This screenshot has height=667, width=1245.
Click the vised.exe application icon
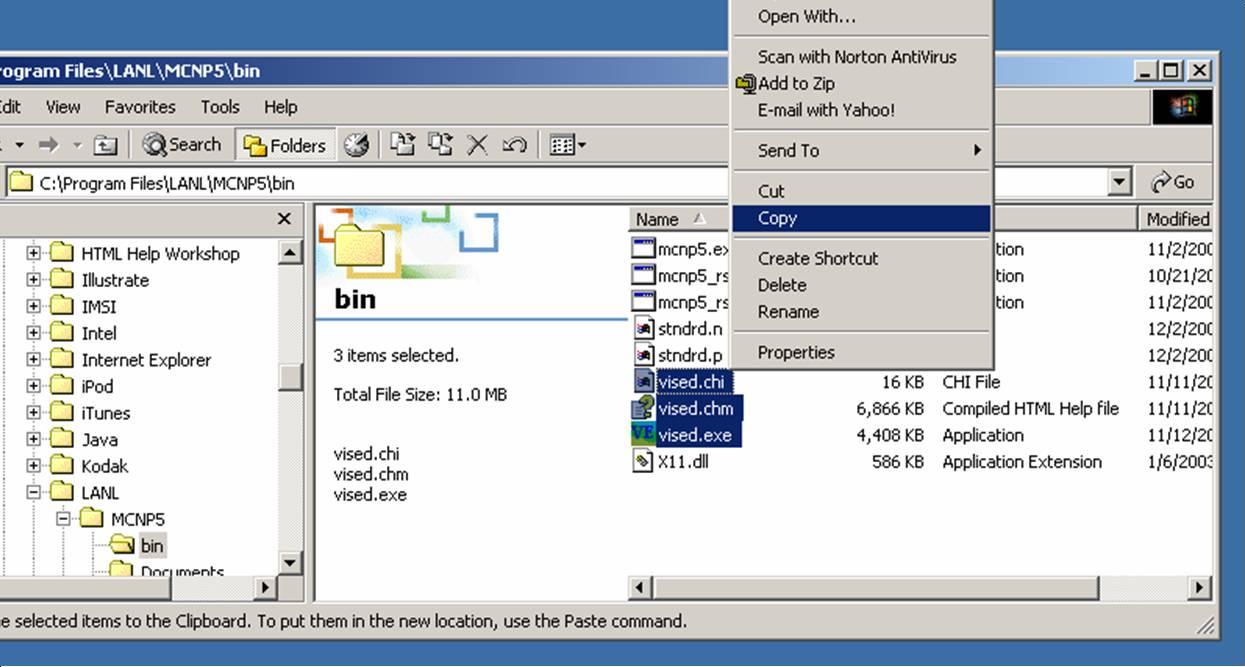coord(643,434)
